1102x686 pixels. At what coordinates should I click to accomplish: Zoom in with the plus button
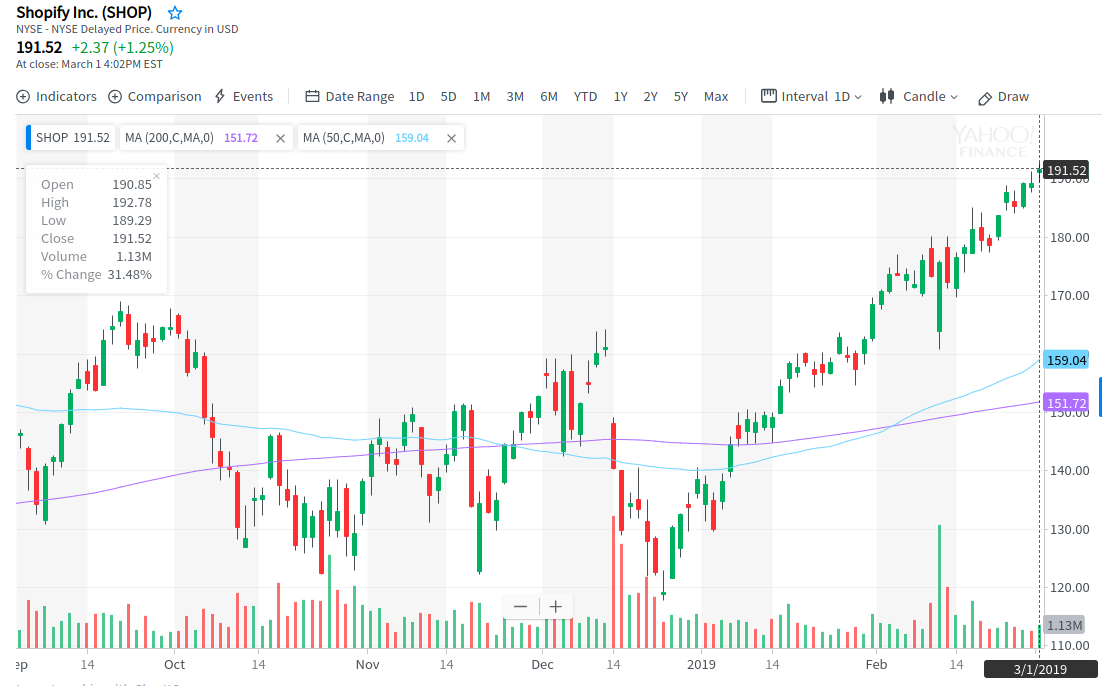click(556, 607)
